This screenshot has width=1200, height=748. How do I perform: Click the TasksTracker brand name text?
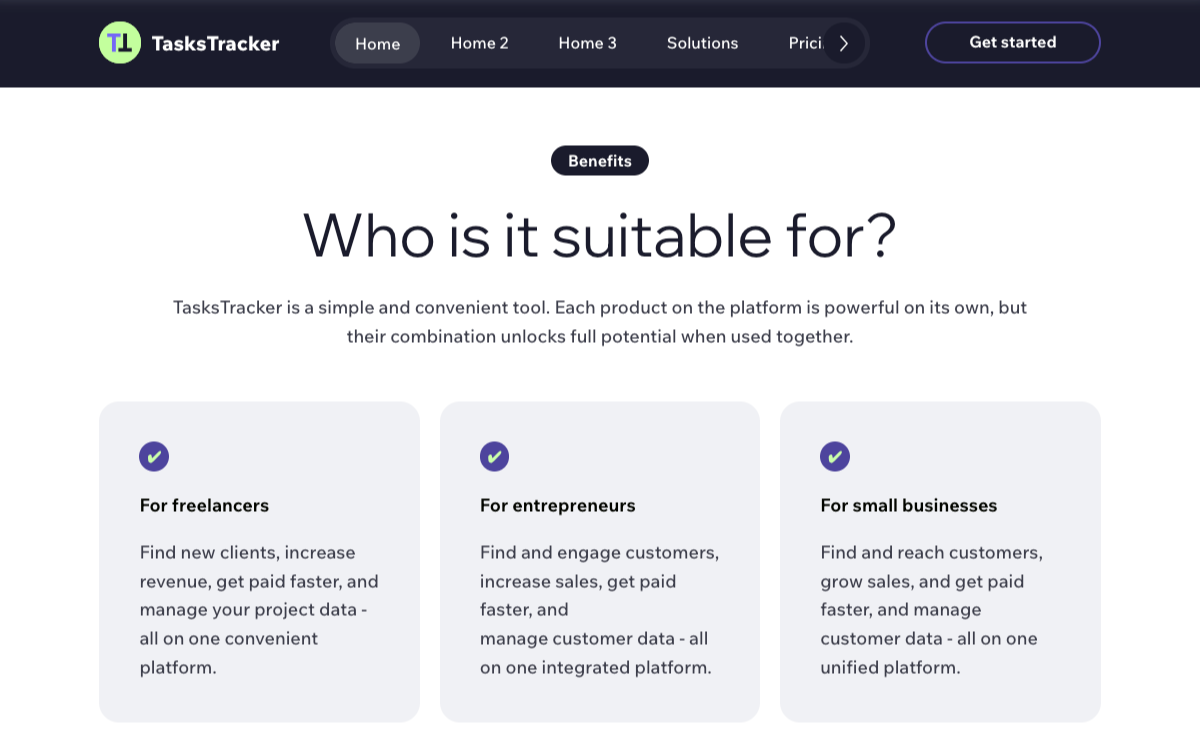[x=215, y=43]
